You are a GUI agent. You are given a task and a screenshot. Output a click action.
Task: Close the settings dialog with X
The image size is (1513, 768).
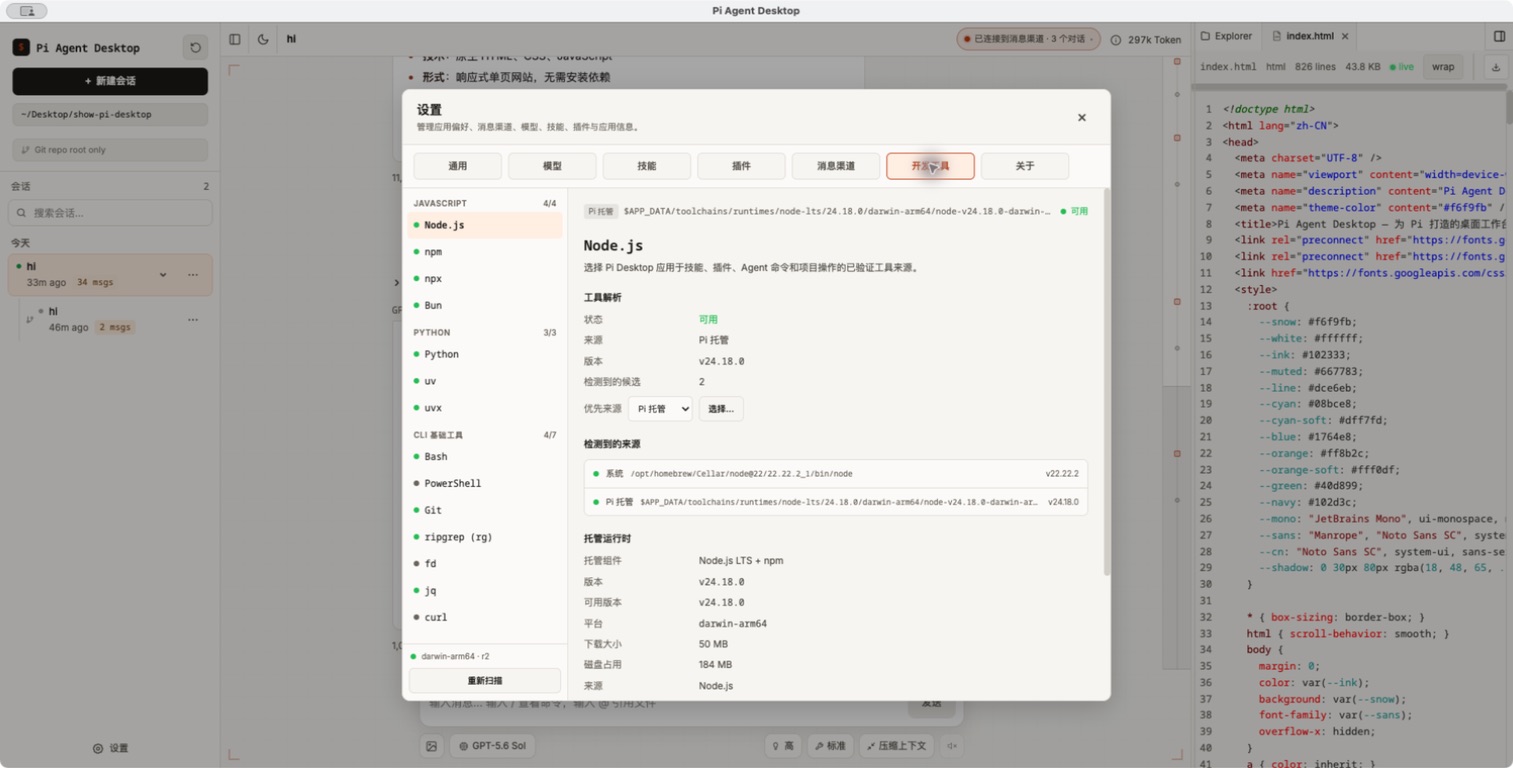coord(1081,117)
